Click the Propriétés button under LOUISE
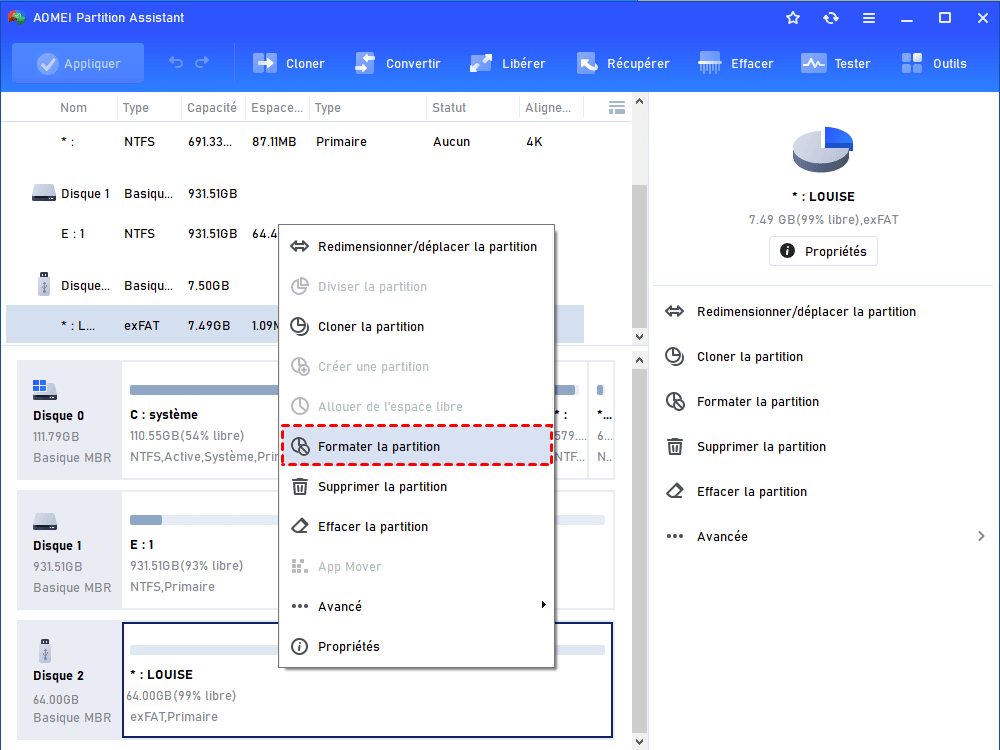Screen dimensions: 1000x750 (823, 251)
